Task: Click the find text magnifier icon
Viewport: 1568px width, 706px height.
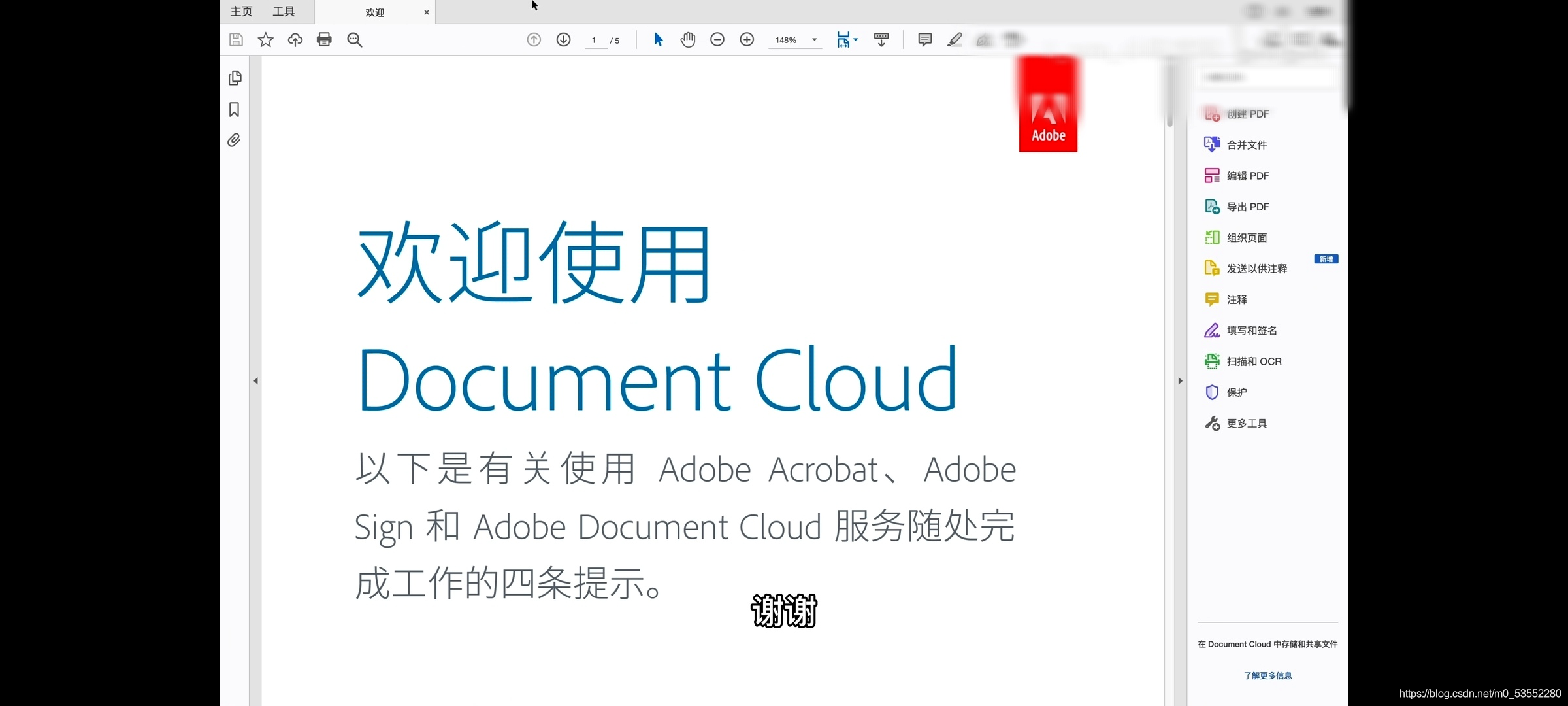Action: [355, 40]
